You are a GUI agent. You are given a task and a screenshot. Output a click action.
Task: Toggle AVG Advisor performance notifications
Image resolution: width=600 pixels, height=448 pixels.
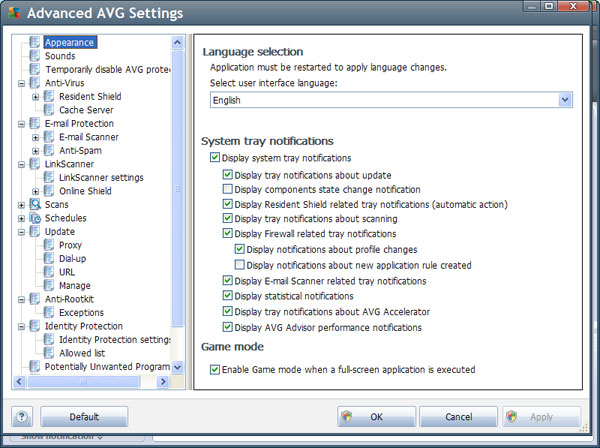[227, 327]
